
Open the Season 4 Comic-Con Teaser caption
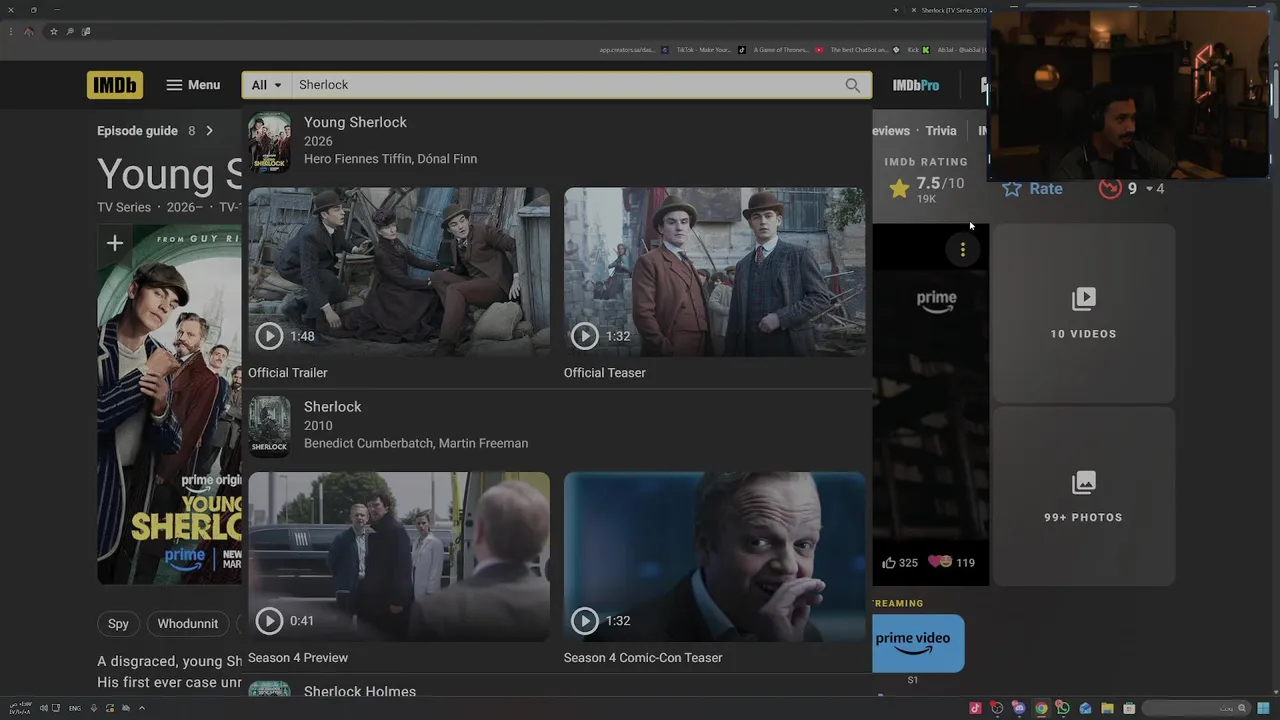[643, 658]
